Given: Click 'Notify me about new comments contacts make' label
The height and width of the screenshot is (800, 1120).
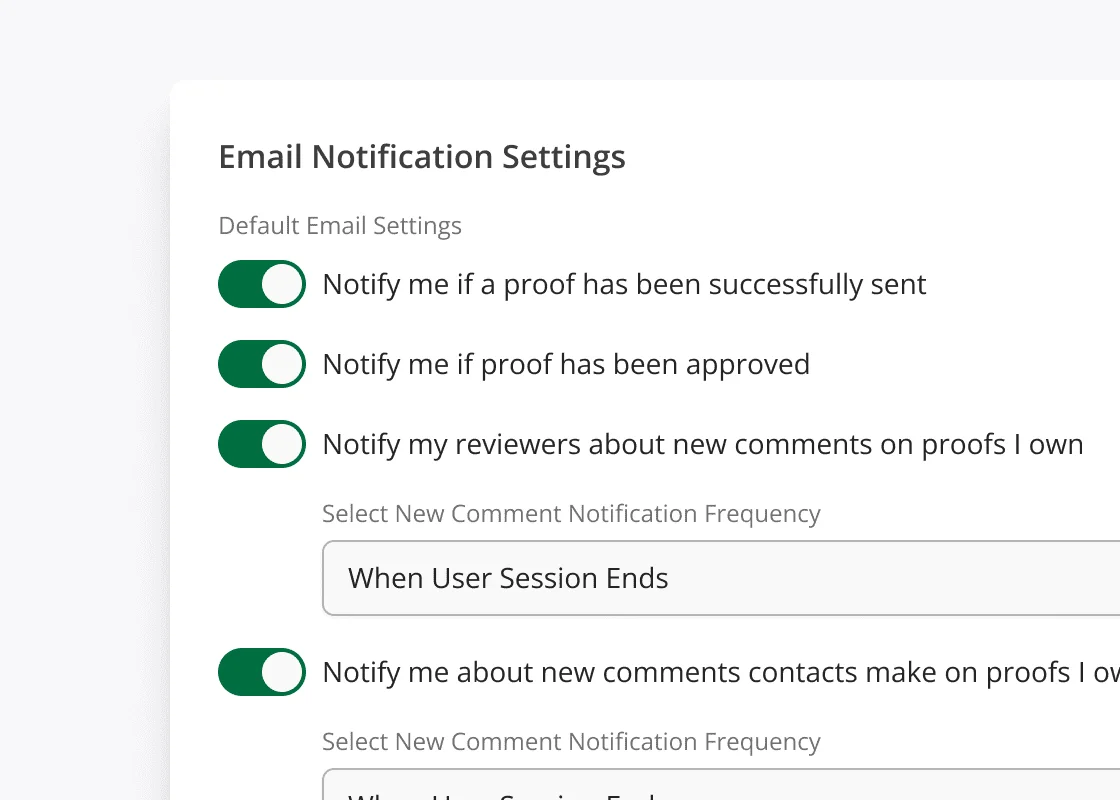Looking at the screenshot, I should click(721, 672).
